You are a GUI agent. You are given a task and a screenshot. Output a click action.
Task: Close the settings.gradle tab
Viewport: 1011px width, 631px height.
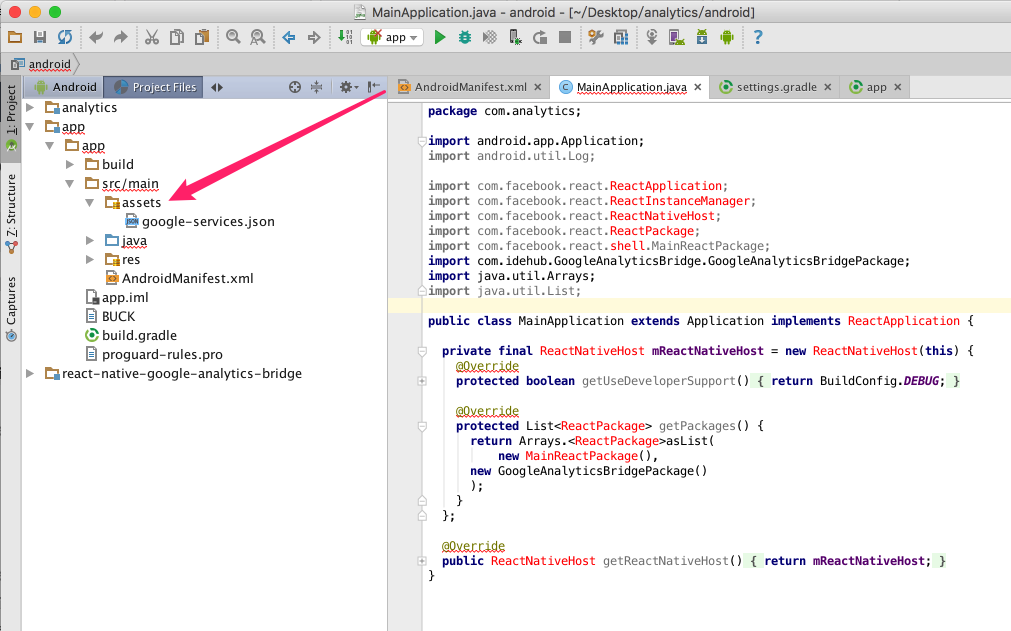(828, 87)
